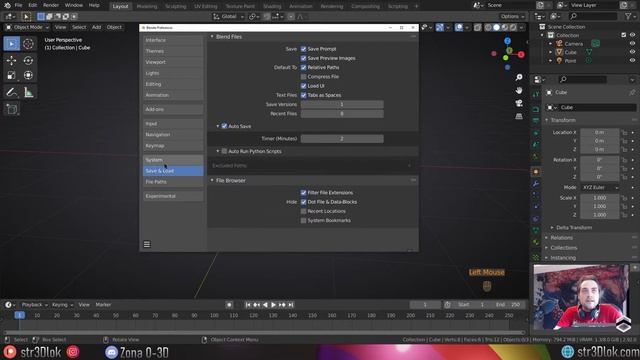640x360 pixels.
Task: Select the Move tool
Action: click(x=11, y=60)
